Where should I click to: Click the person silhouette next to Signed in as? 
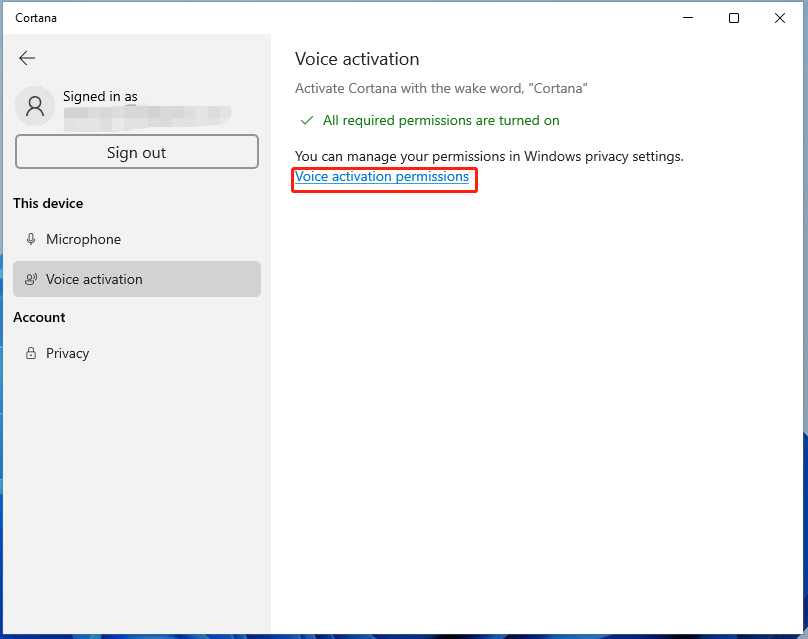35,105
